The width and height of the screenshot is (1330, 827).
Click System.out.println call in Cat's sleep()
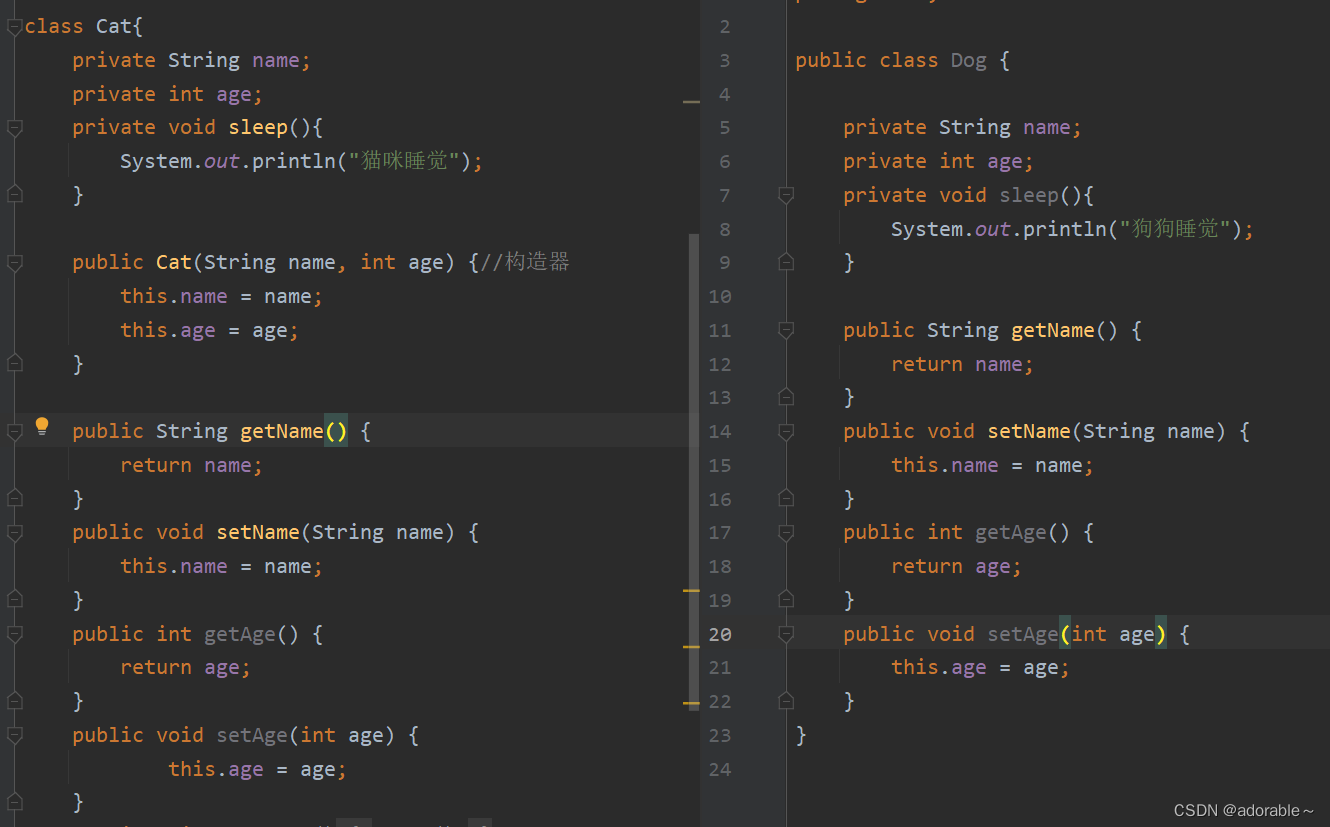(x=301, y=161)
